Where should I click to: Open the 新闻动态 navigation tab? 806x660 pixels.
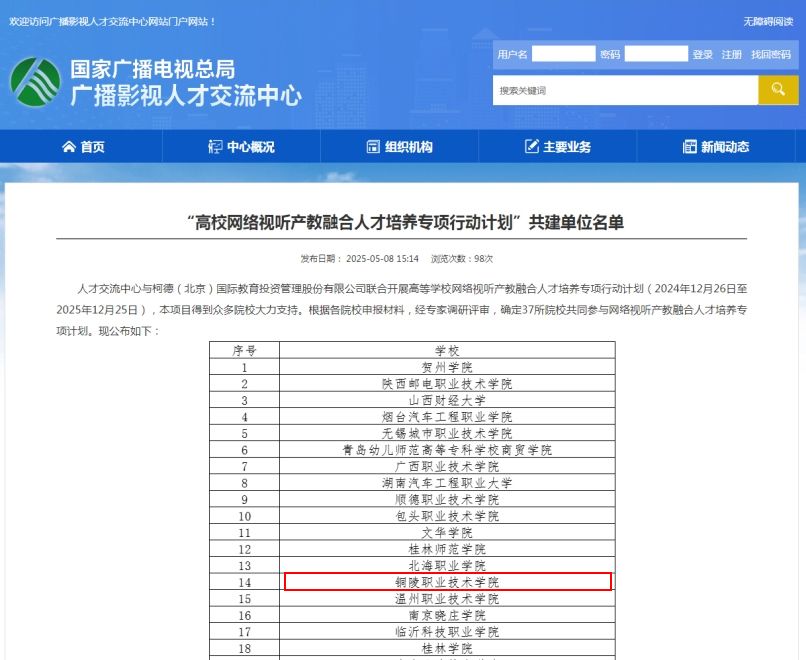tap(716, 147)
